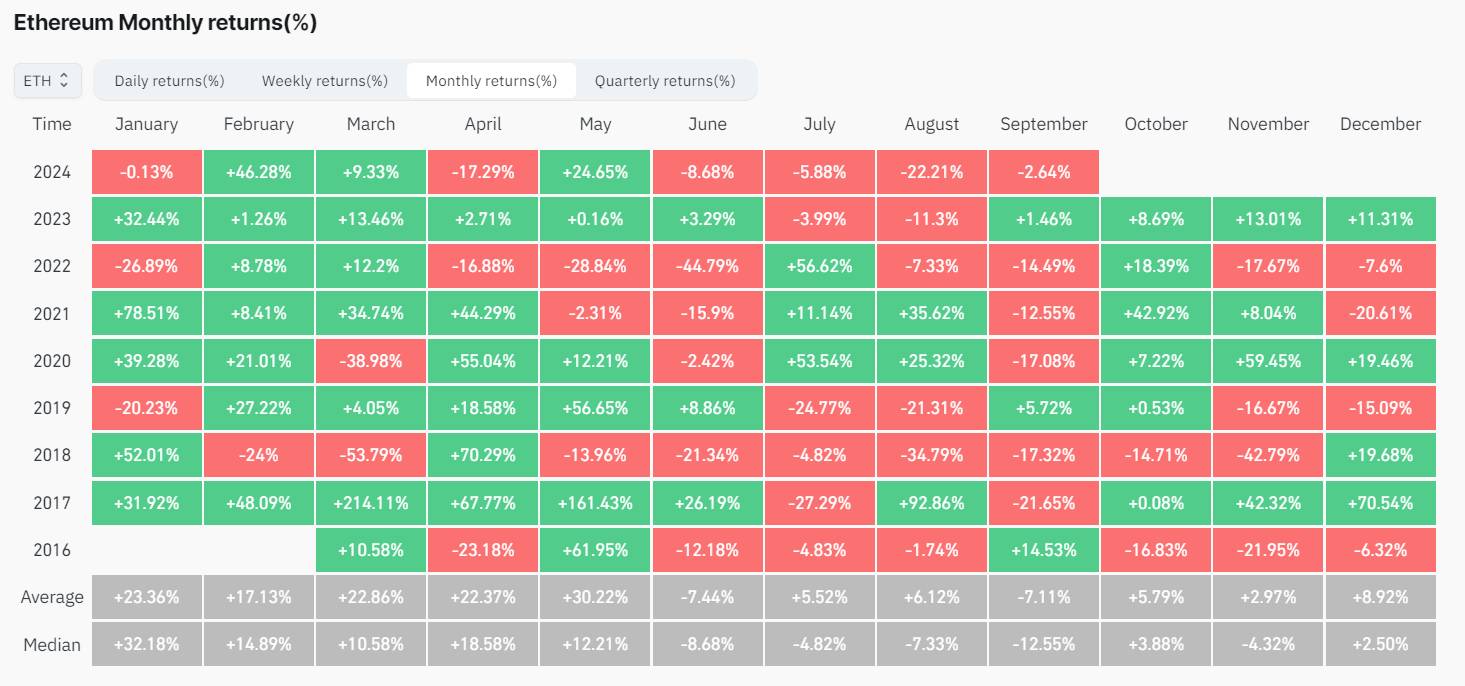Image resolution: width=1465 pixels, height=686 pixels.
Task: Click the +59.45% November 2020 cell
Action: [1268, 360]
